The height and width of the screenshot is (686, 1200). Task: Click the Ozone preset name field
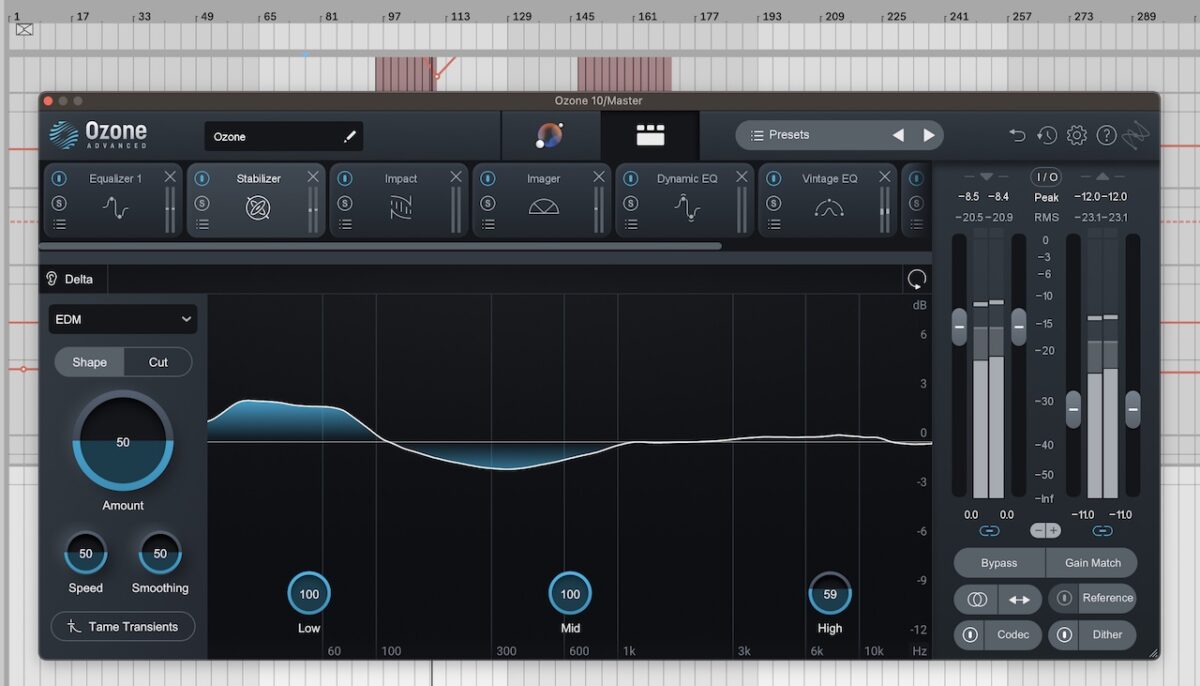(284, 137)
